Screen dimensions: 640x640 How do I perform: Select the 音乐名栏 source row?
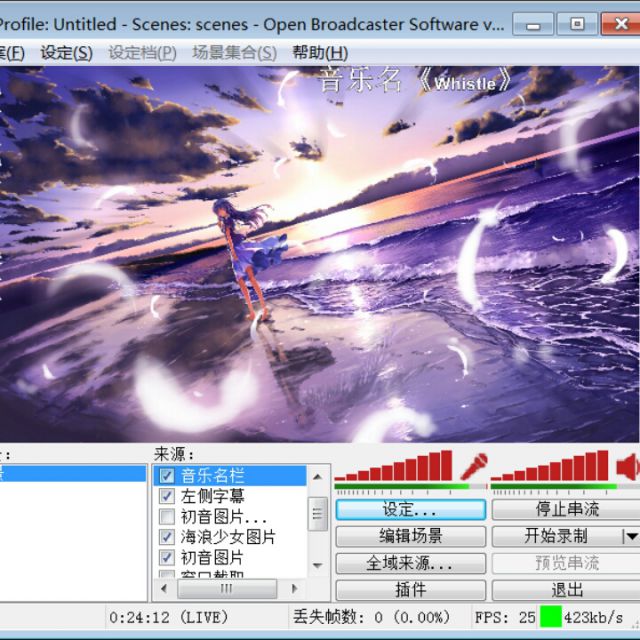230,476
